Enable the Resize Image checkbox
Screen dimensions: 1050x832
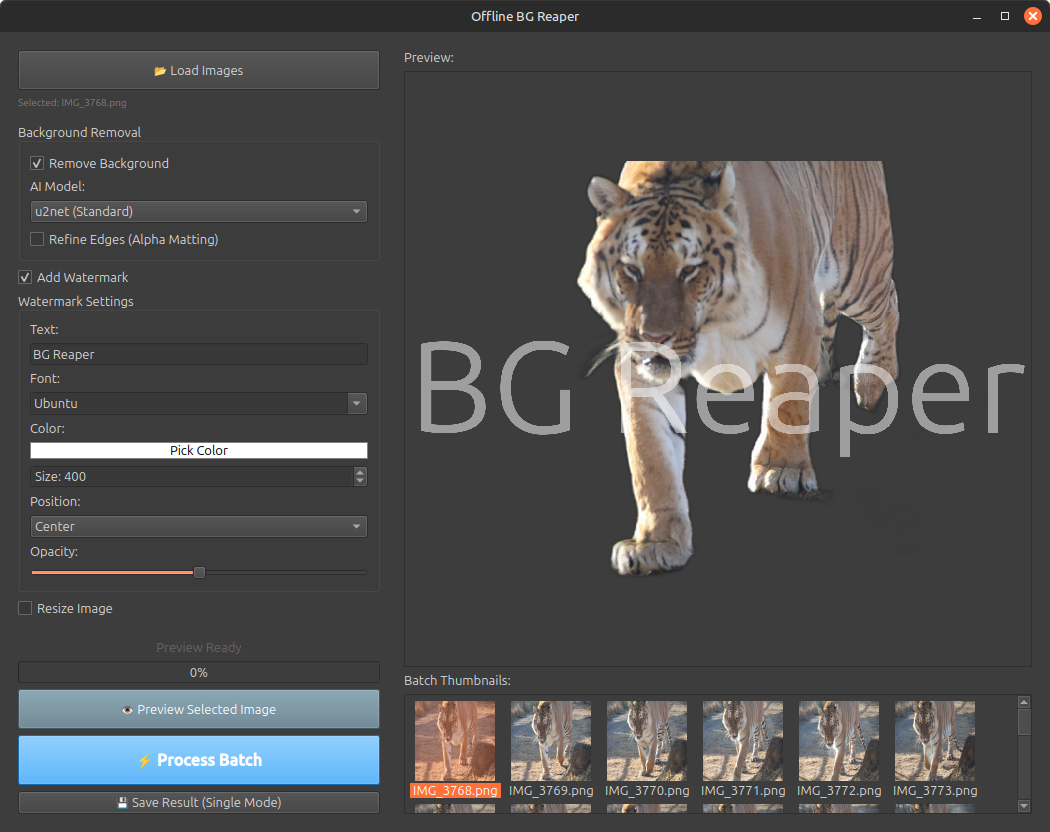[x=25, y=608]
